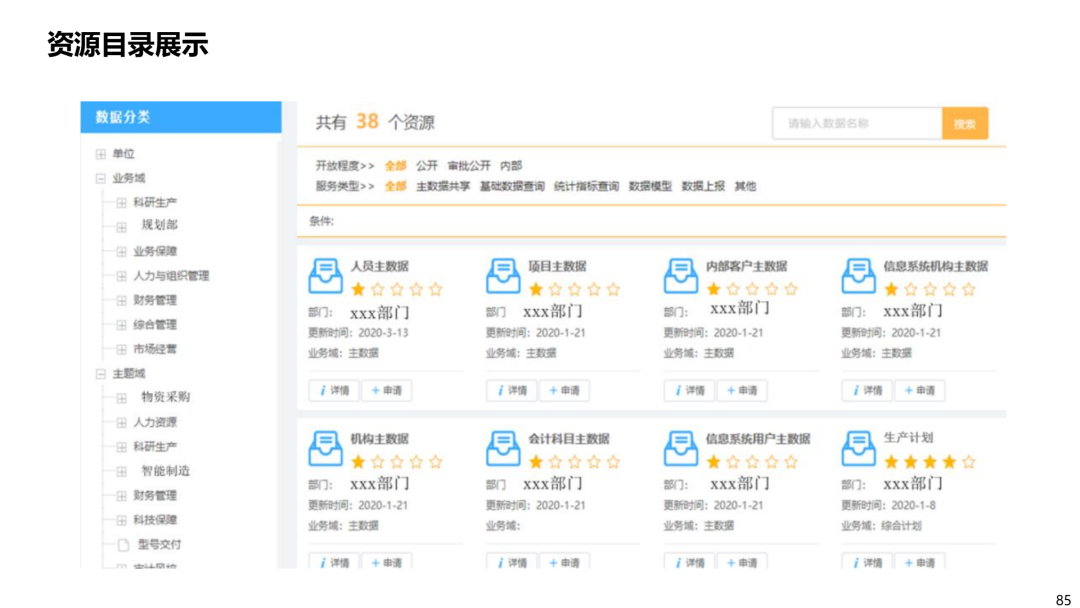The image size is (1080, 608).
Task: Collapse the 主题域 tree node
Action: coord(101,374)
